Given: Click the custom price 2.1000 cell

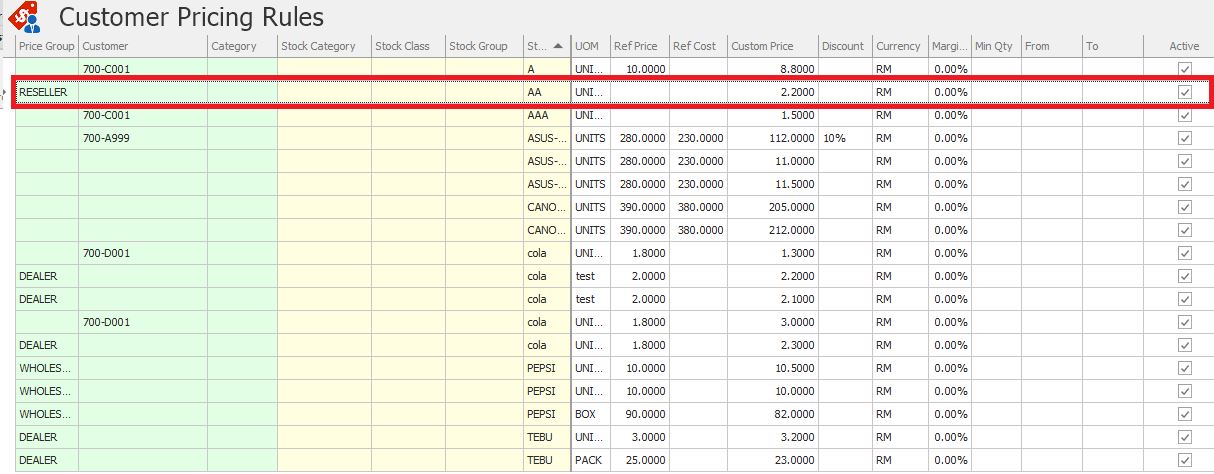Looking at the screenshot, I should [x=773, y=299].
